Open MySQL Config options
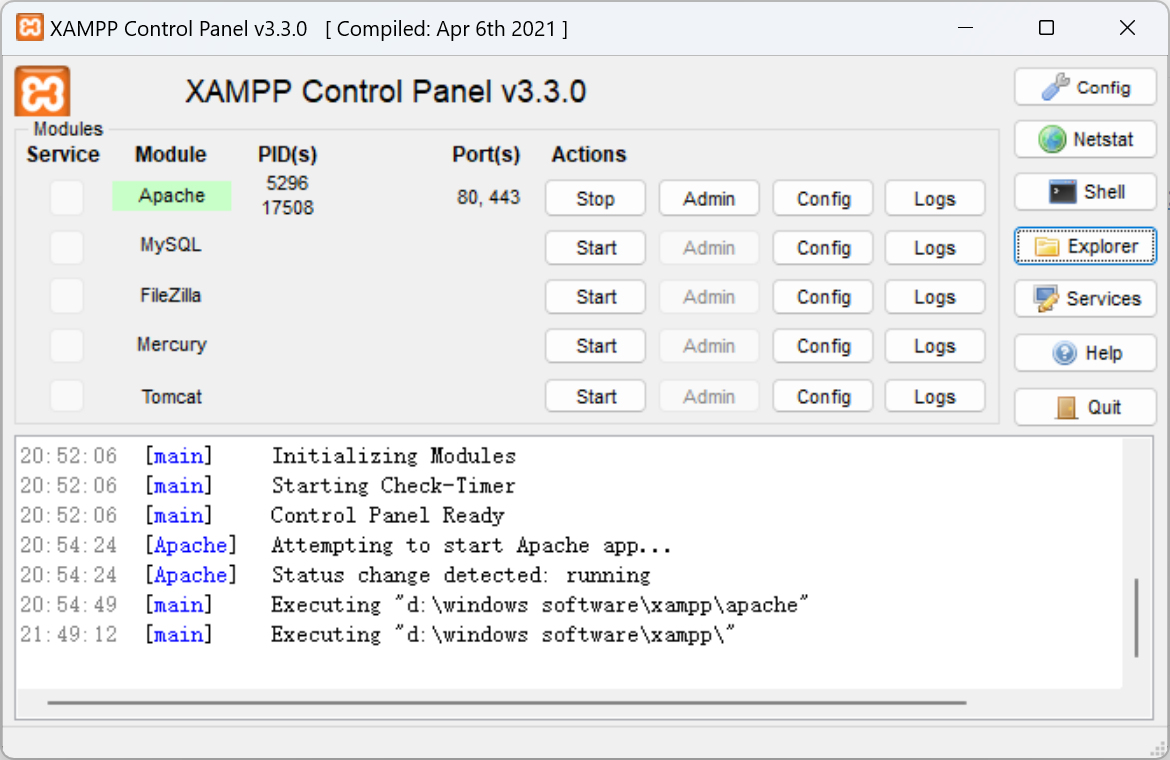The width and height of the screenshot is (1170, 760). pyautogui.click(x=823, y=248)
